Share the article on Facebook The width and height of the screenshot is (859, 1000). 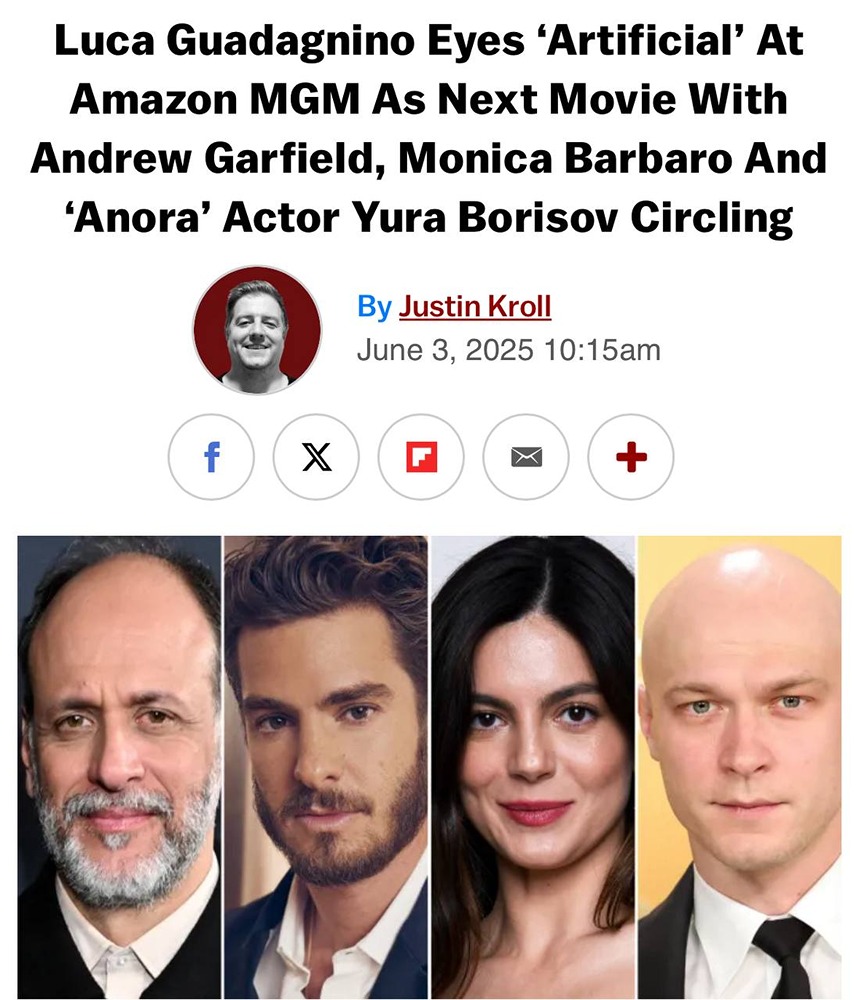coord(211,457)
